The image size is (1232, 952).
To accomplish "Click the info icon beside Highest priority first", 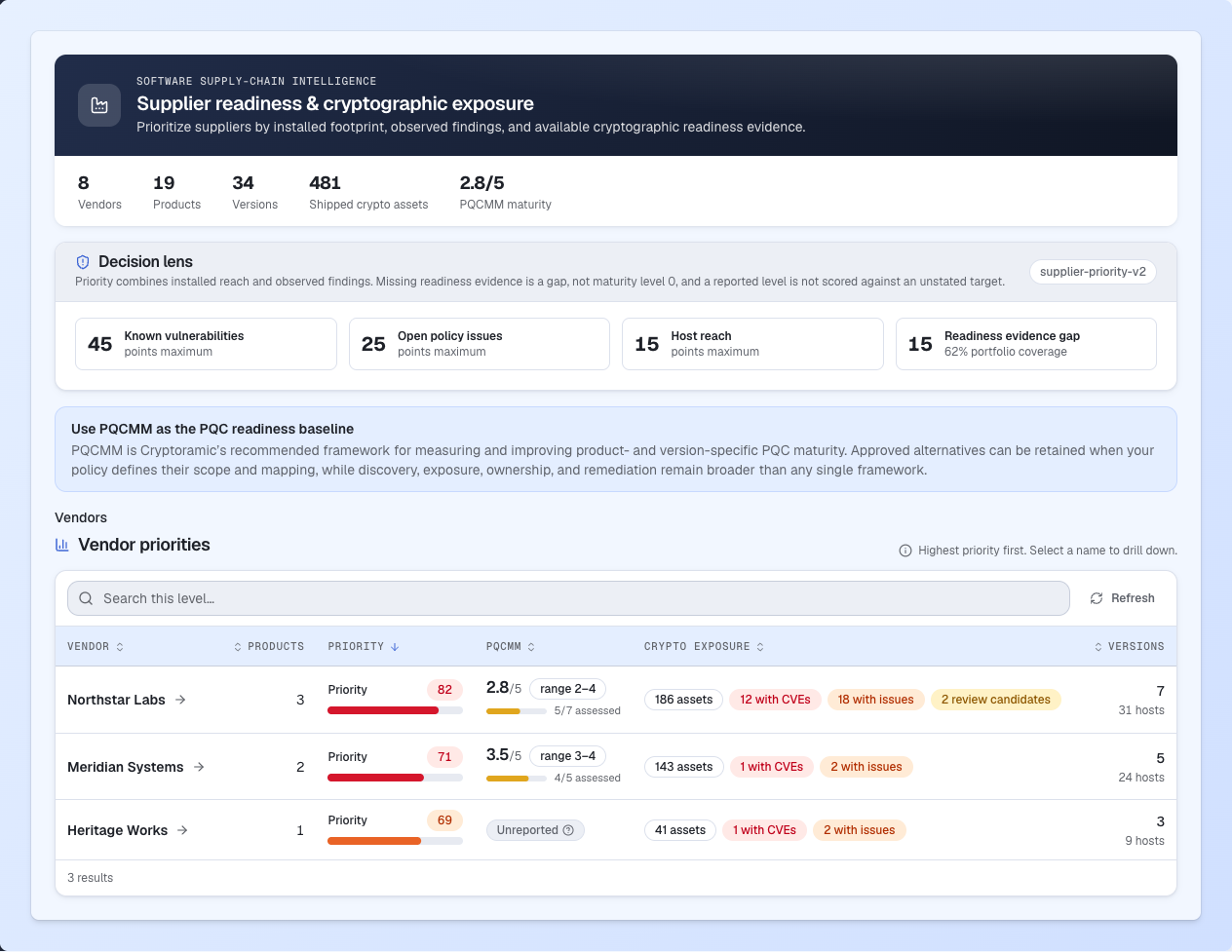I will point(905,551).
